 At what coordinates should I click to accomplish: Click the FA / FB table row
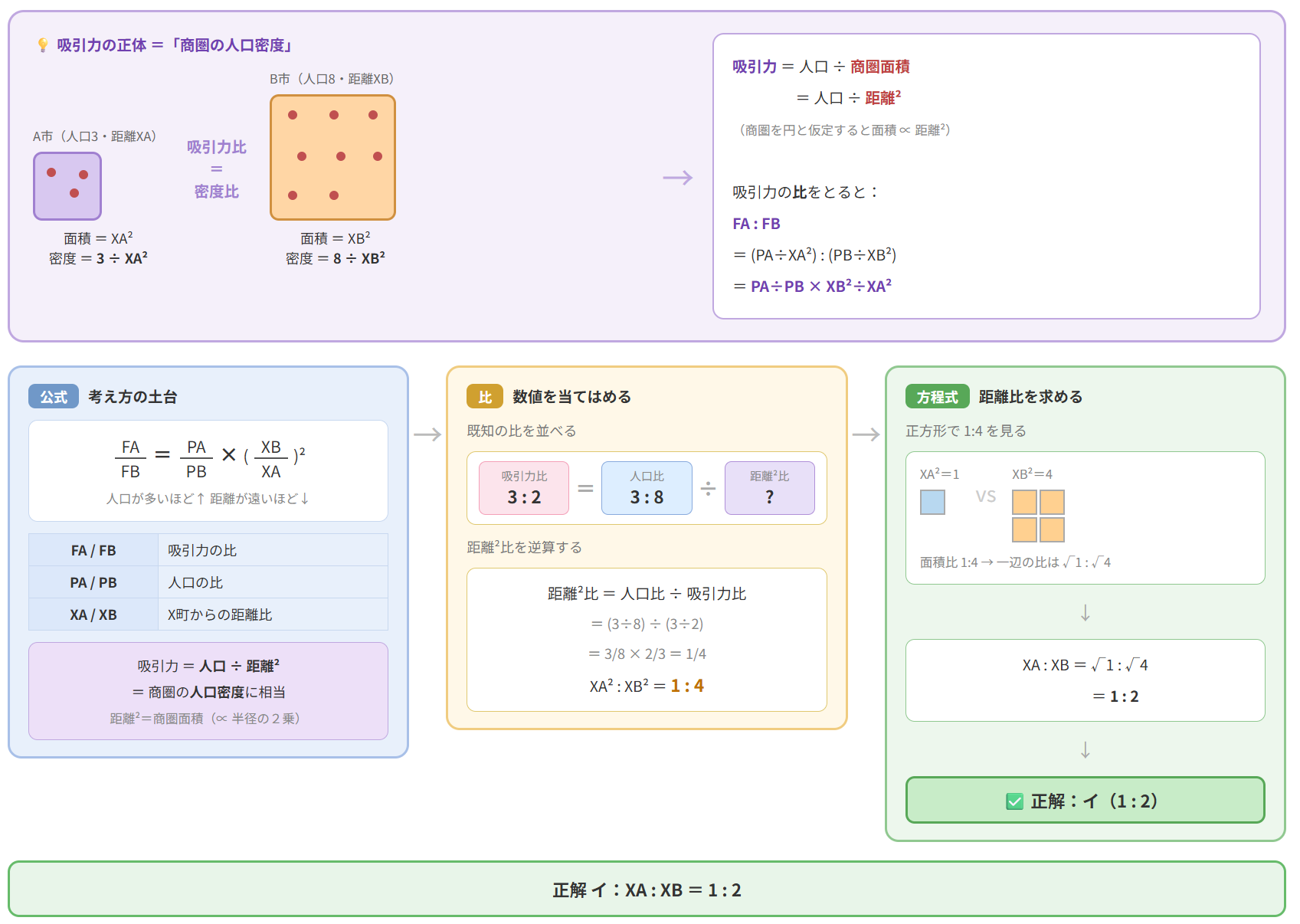[208, 550]
